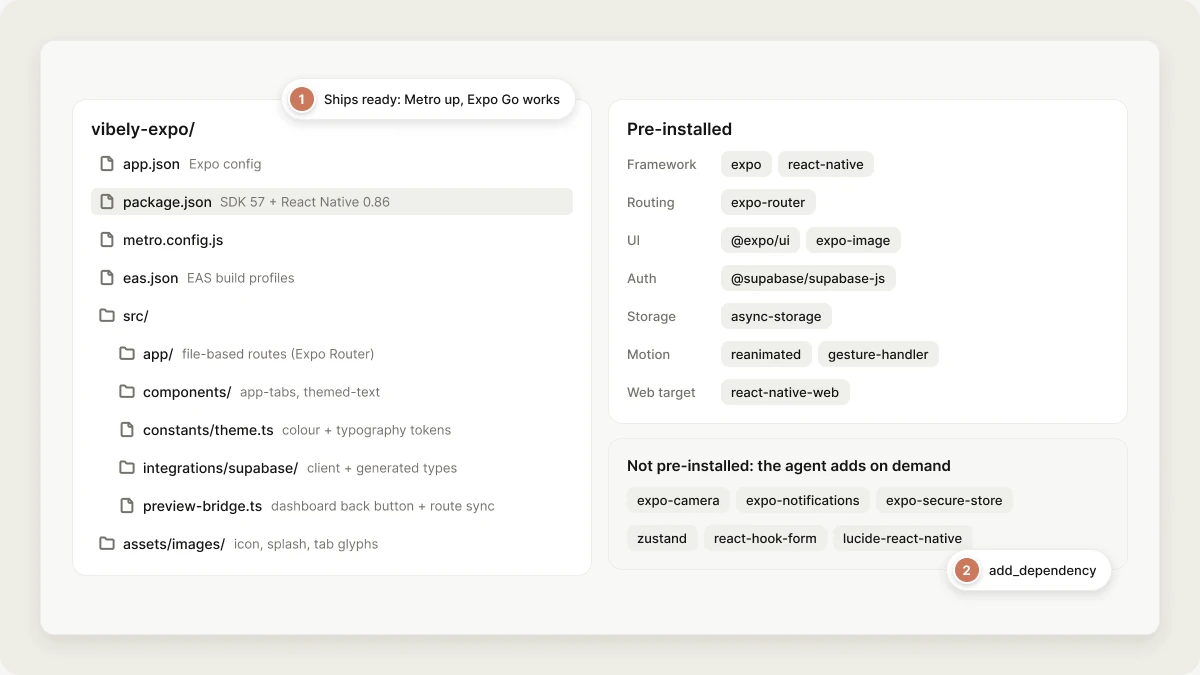Click the expo-secure-store chip
Viewport: 1200px width, 675px height.
point(944,500)
